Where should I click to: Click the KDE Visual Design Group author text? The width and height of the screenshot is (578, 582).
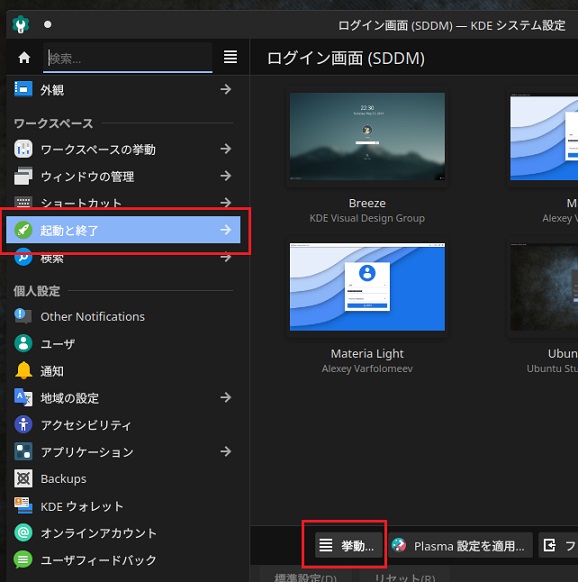[367, 218]
